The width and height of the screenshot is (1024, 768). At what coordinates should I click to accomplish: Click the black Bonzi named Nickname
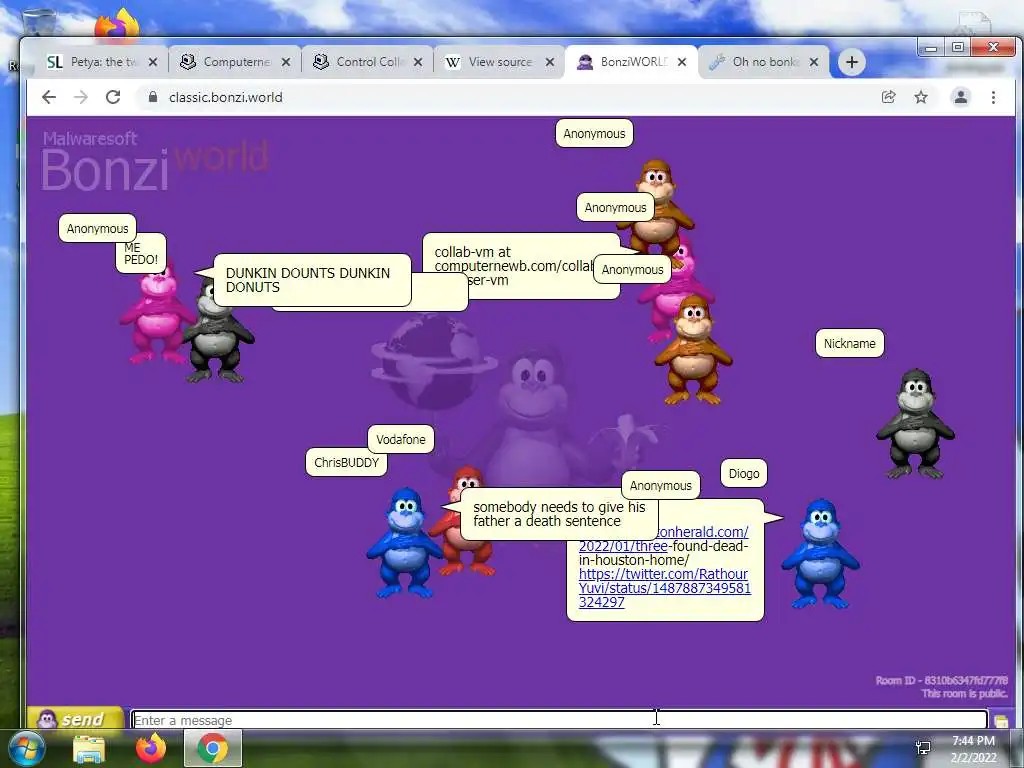[x=915, y=424]
